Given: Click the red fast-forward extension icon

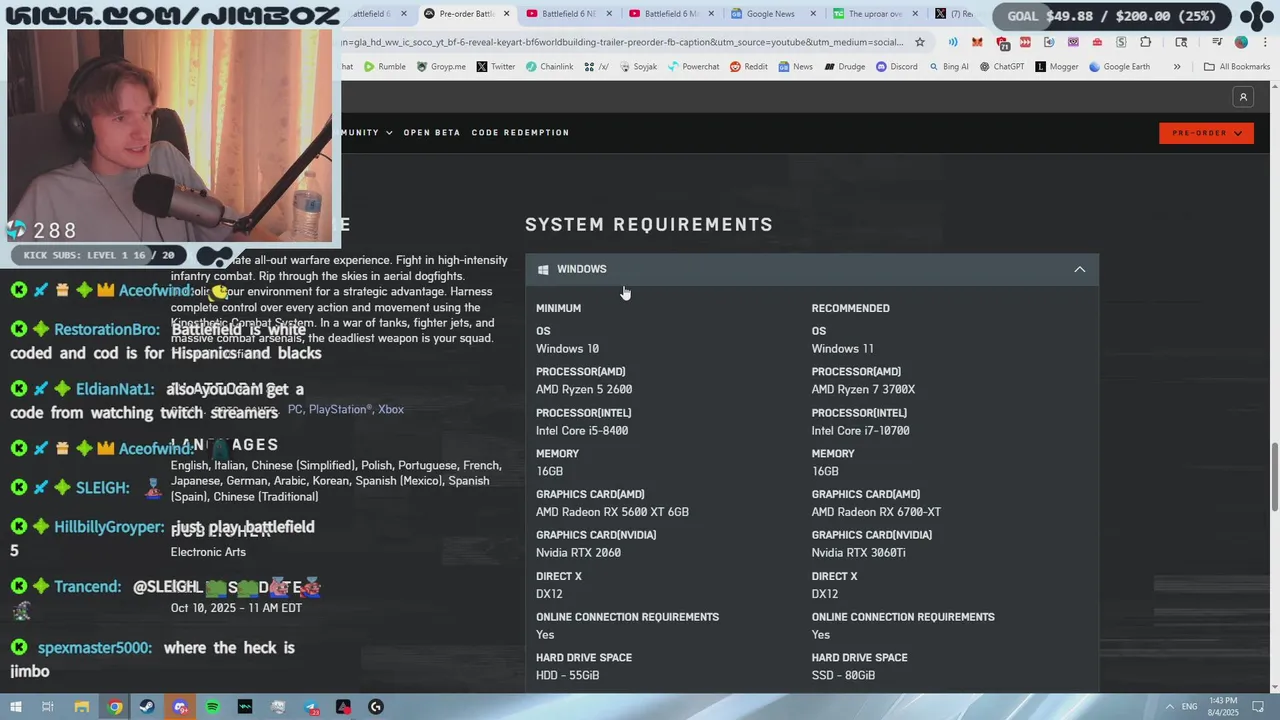Looking at the screenshot, I should point(1025,42).
